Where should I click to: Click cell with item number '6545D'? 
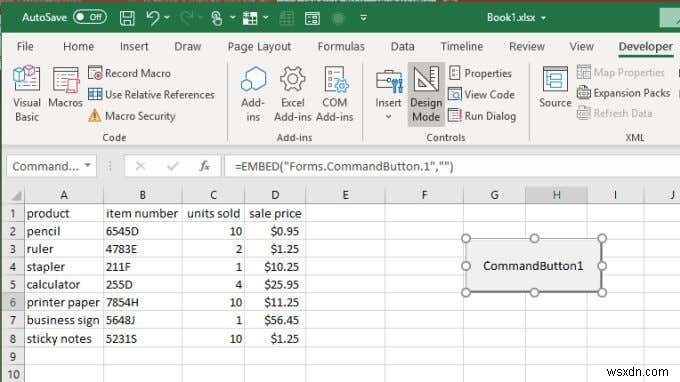(142, 231)
